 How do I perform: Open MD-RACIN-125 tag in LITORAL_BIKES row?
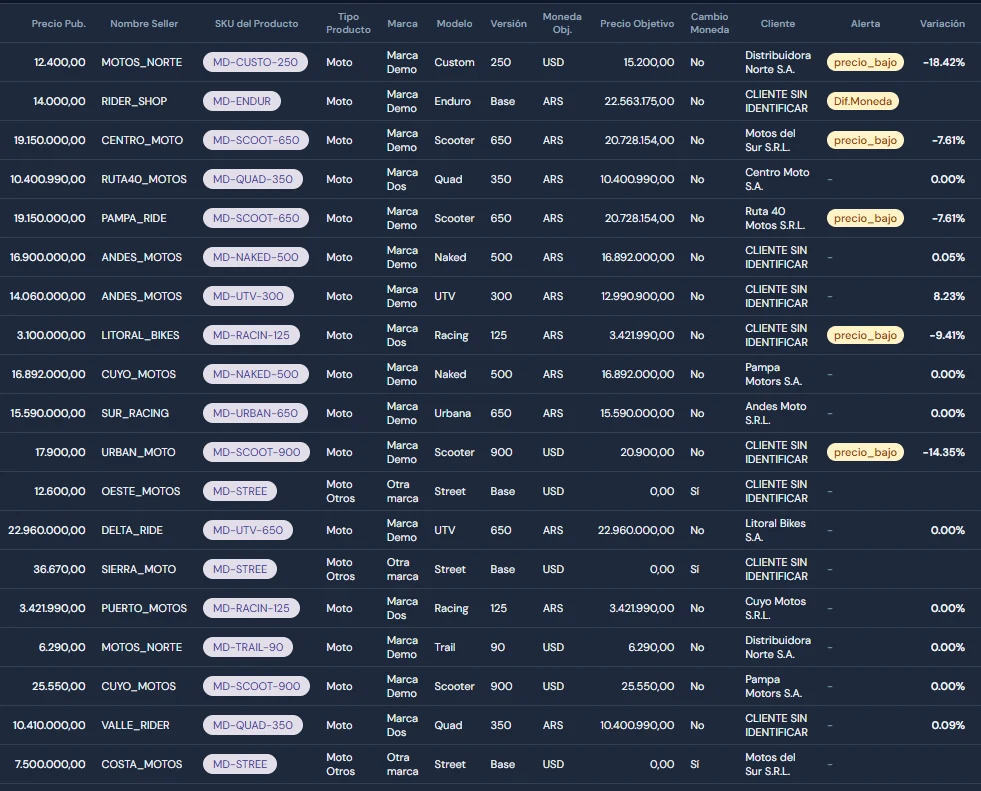pos(252,335)
